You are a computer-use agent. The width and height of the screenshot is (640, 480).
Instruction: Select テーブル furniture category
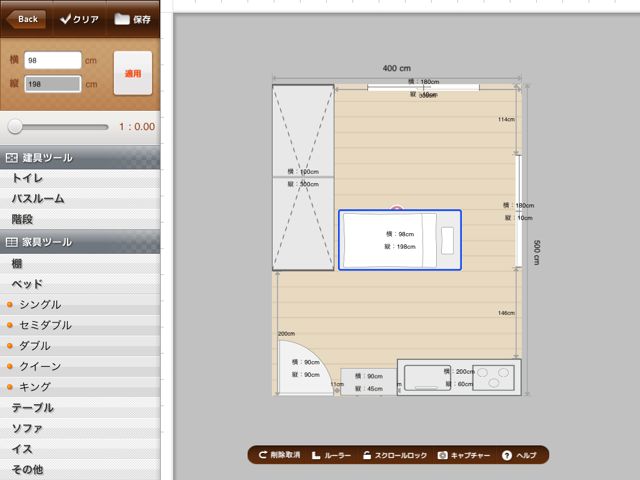[80, 407]
